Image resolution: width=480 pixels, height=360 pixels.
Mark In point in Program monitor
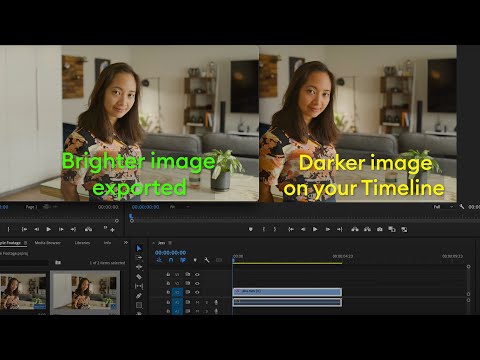(x=264, y=229)
